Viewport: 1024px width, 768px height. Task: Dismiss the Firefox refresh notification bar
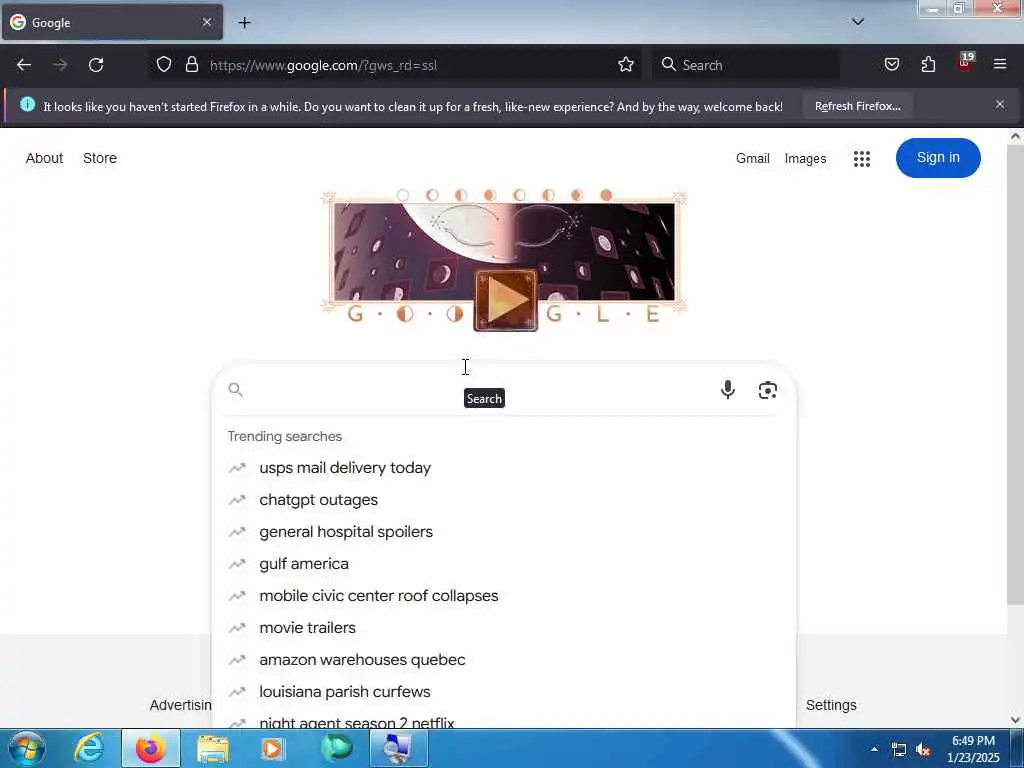point(1000,104)
